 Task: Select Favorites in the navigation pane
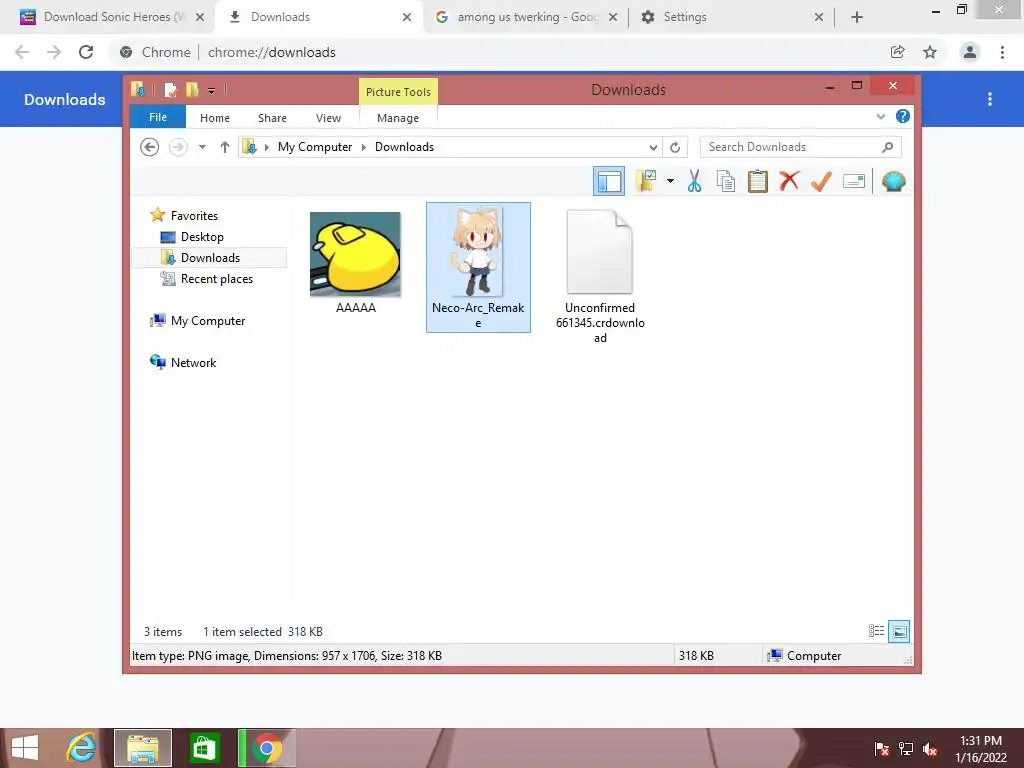(x=194, y=216)
